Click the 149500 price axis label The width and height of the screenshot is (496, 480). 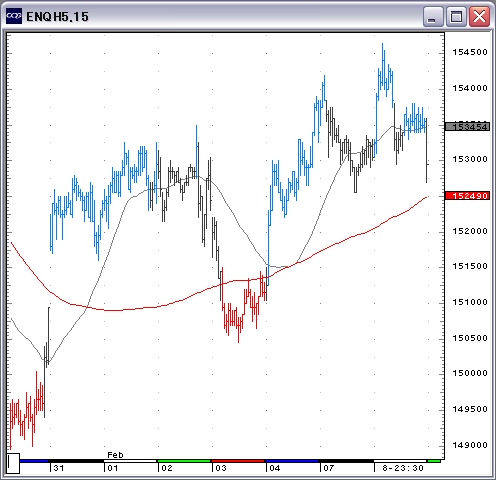tap(470, 409)
